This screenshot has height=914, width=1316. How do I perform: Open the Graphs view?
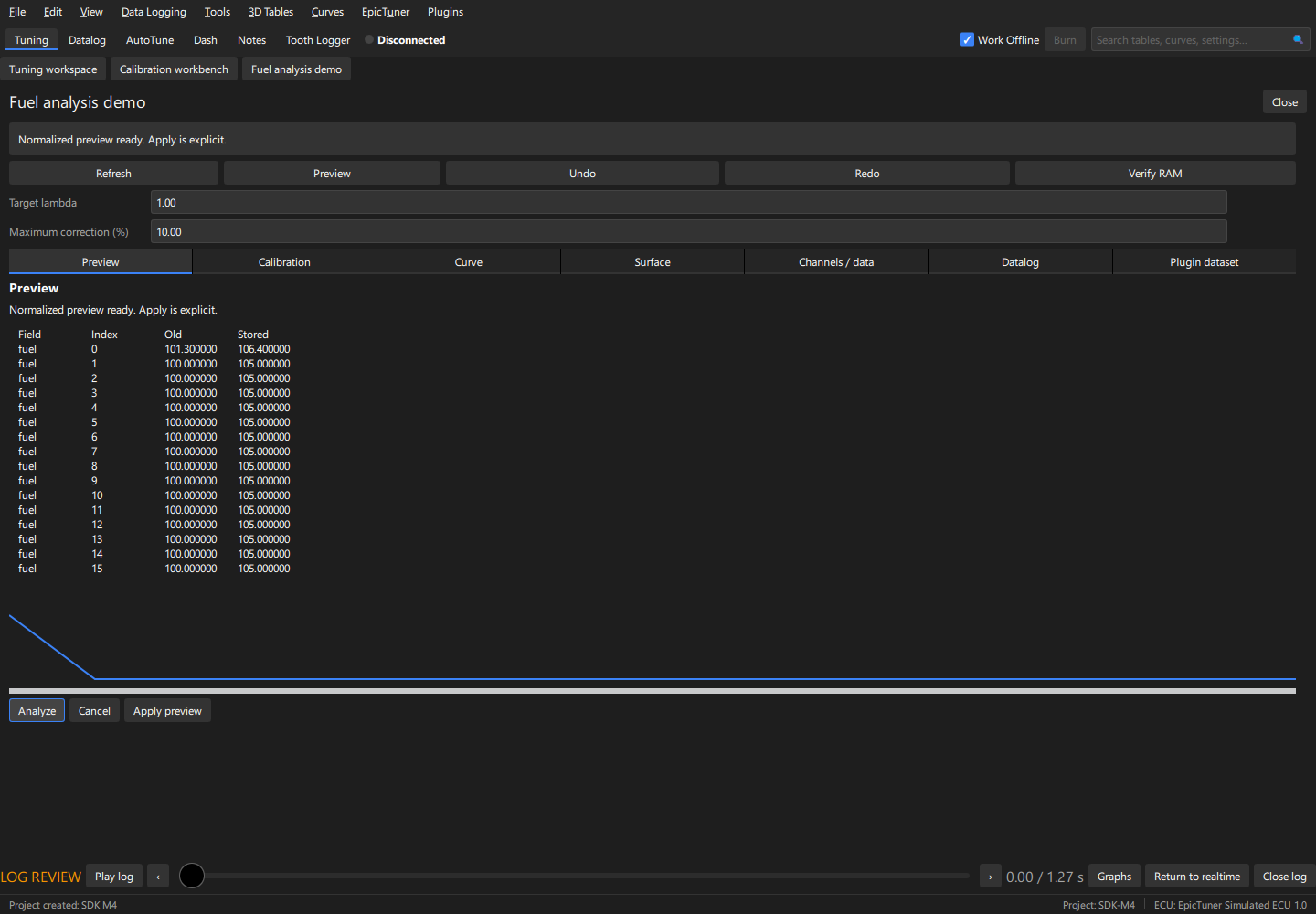click(x=1114, y=877)
